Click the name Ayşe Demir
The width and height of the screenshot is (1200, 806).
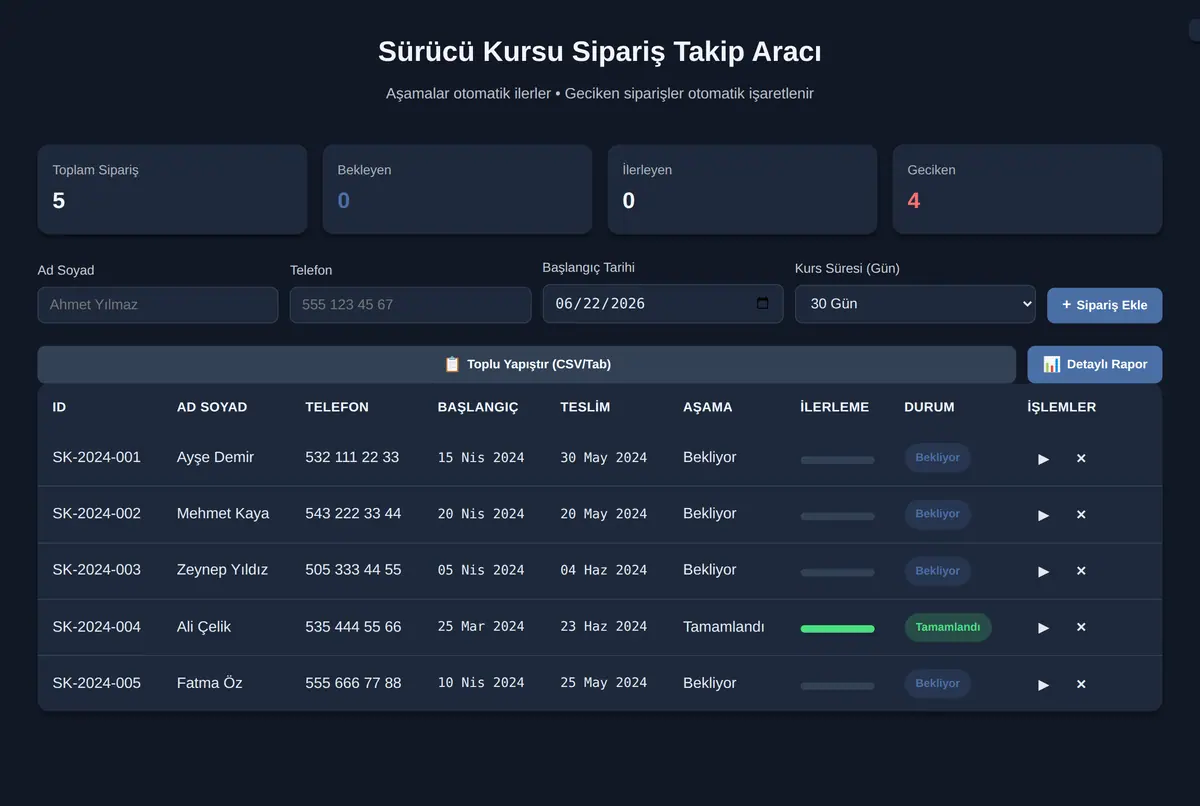click(215, 457)
